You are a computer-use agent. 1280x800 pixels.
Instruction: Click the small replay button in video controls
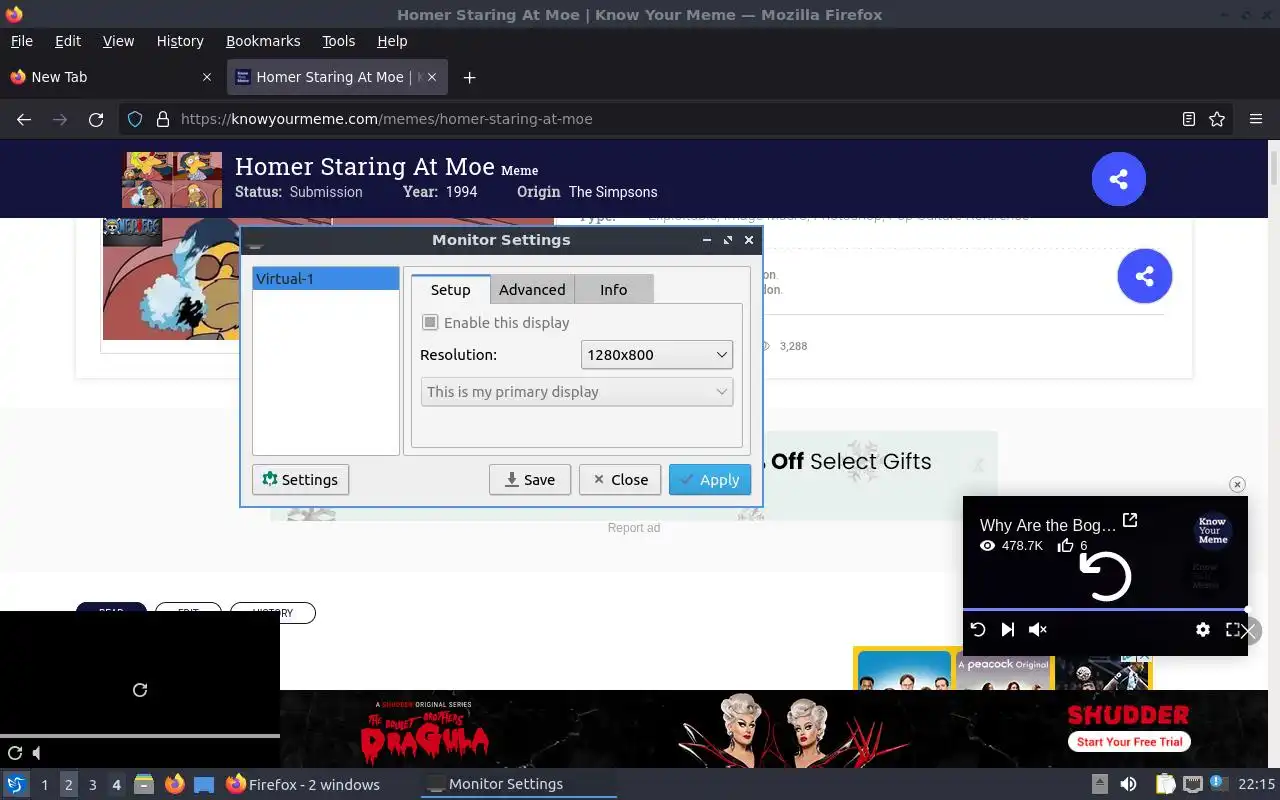[x=978, y=629]
